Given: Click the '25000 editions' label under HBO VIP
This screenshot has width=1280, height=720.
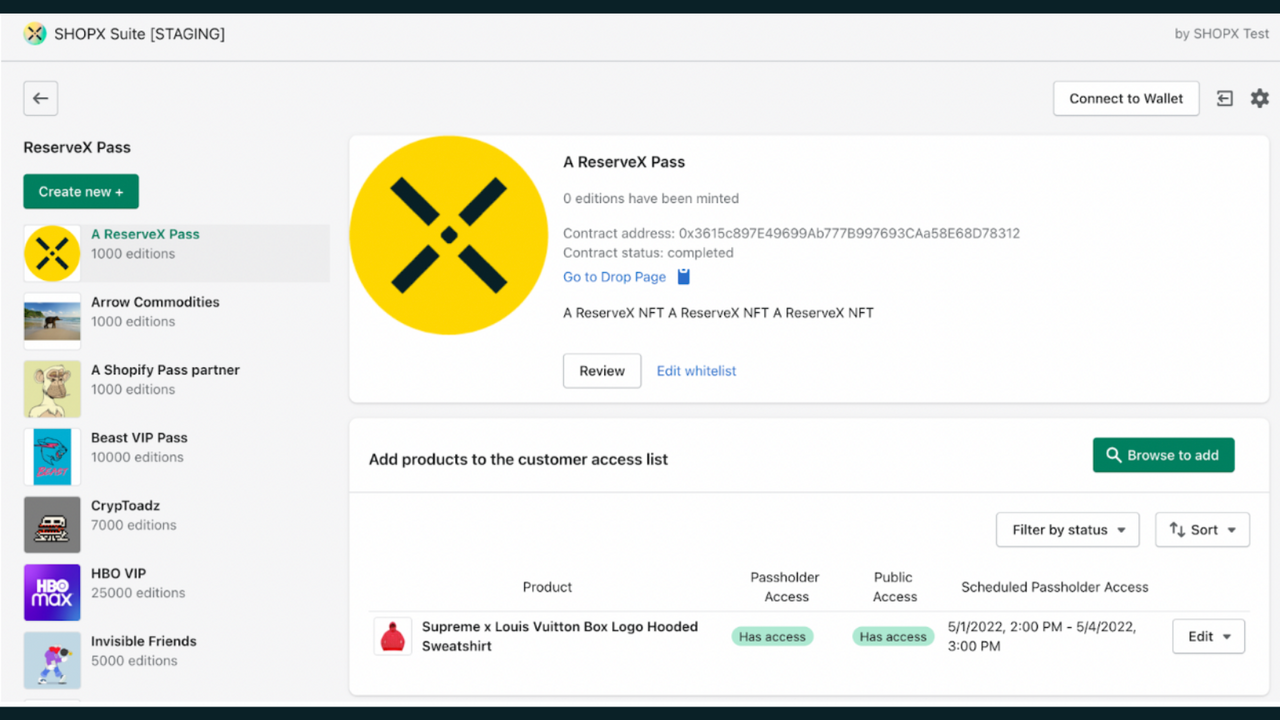Looking at the screenshot, I should pos(138,593).
